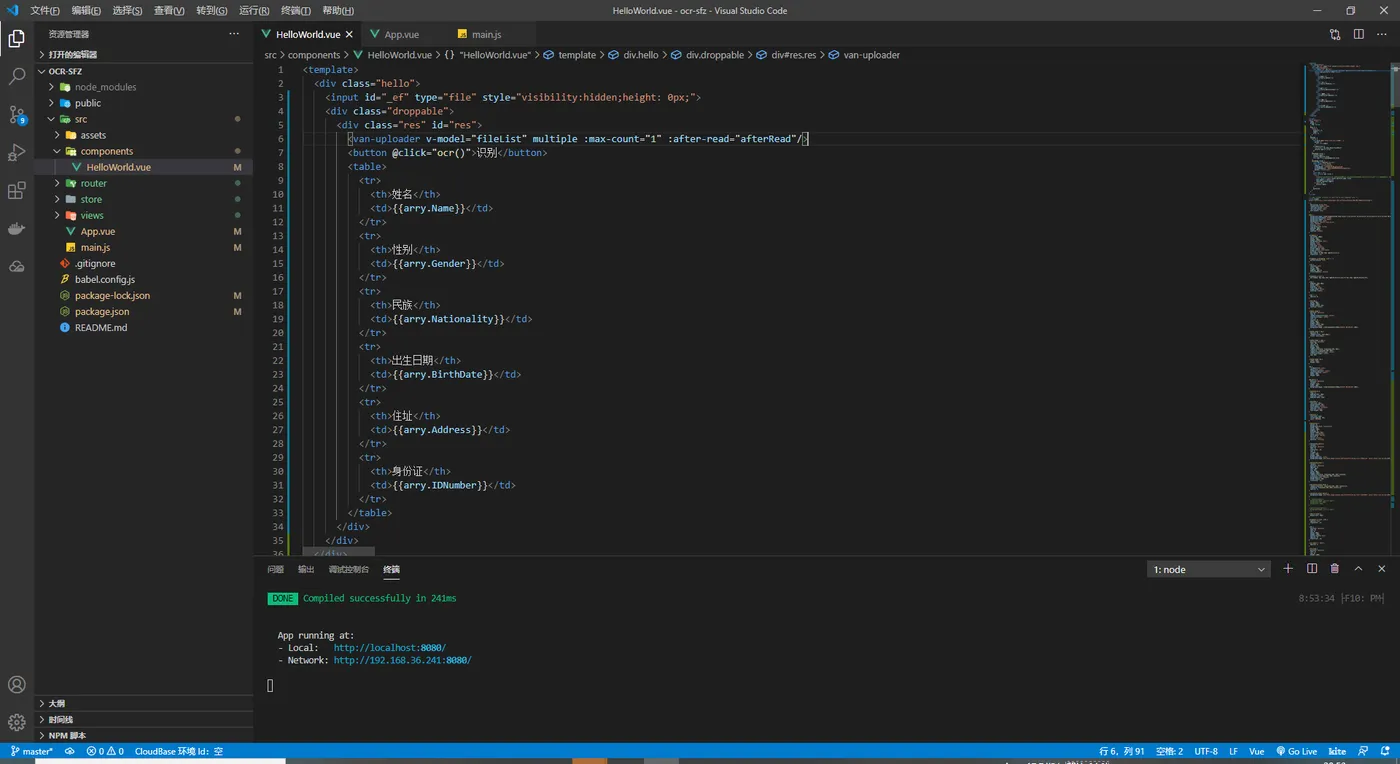
Task: Expand the 大纲 outline section
Action: click(143, 703)
